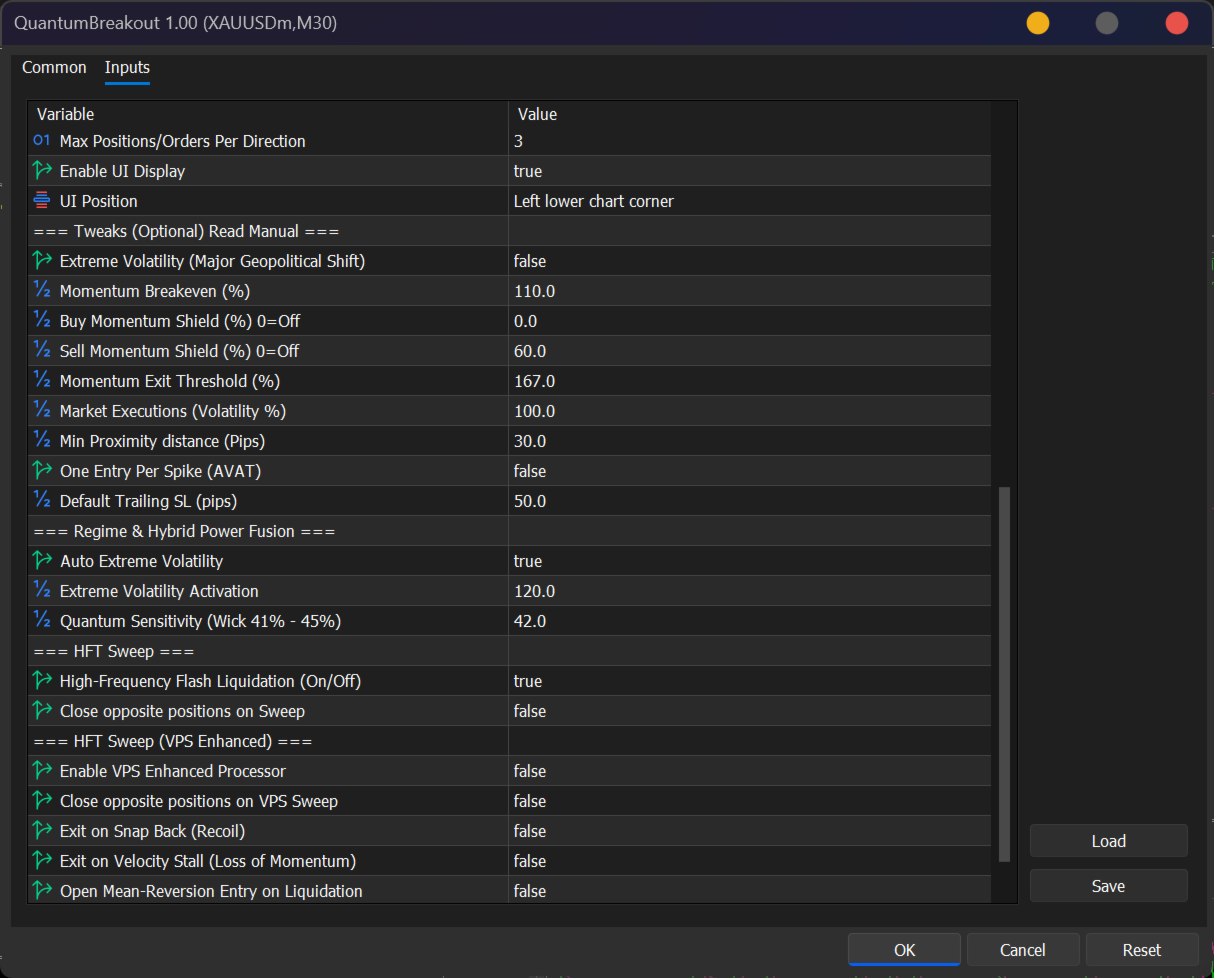The height and width of the screenshot is (978, 1214).
Task: Click the ½ icon beside Min Proximity distance (Pips)
Action: coord(42,441)
